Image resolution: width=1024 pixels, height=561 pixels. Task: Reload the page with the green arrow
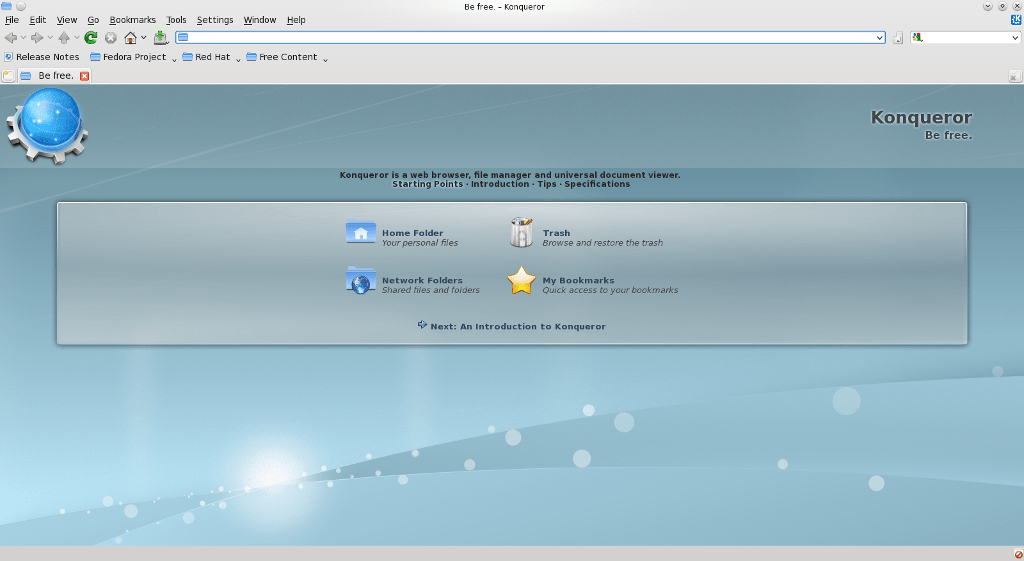[91, 38]
